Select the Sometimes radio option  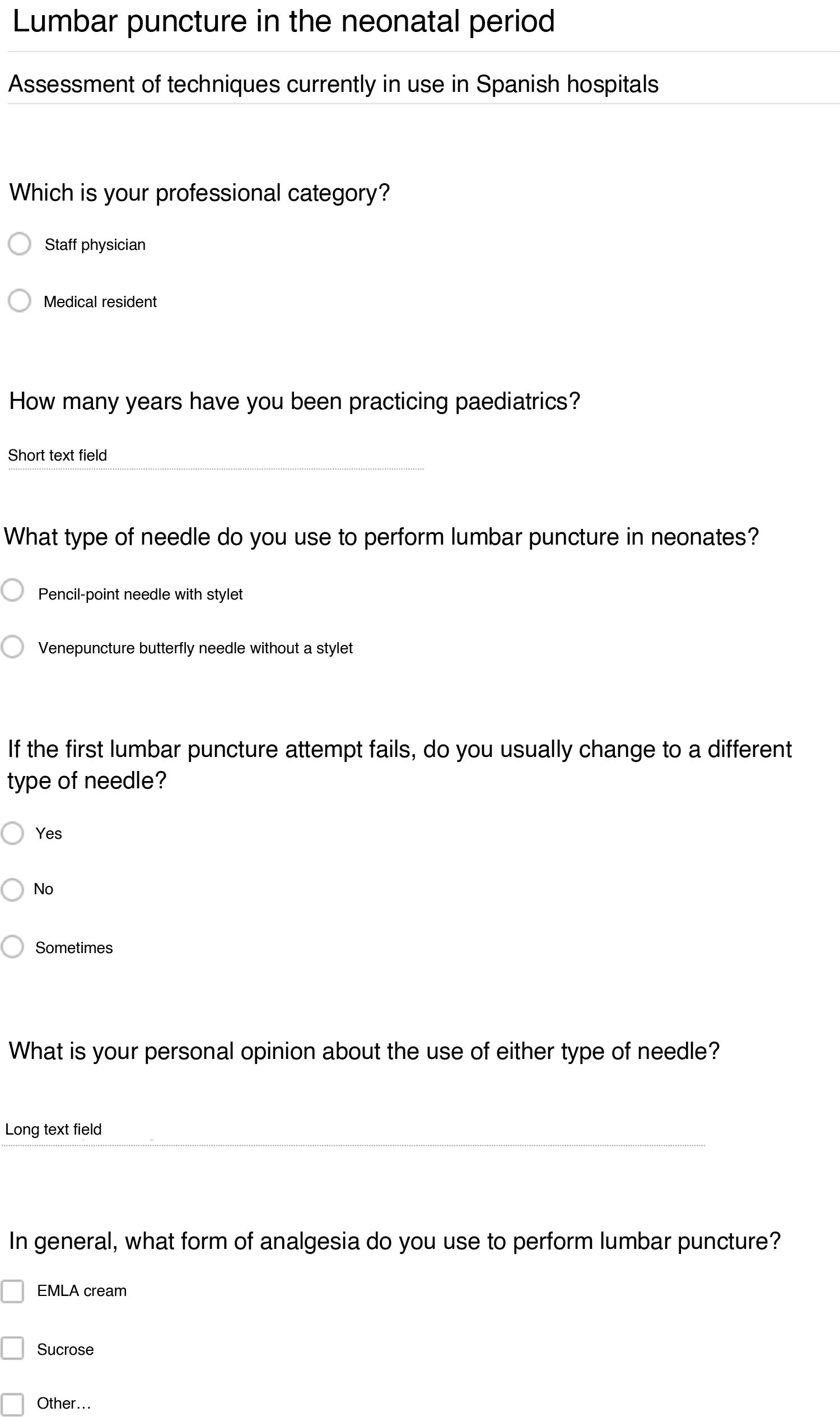pyautogui.click(x=12, y=947)
